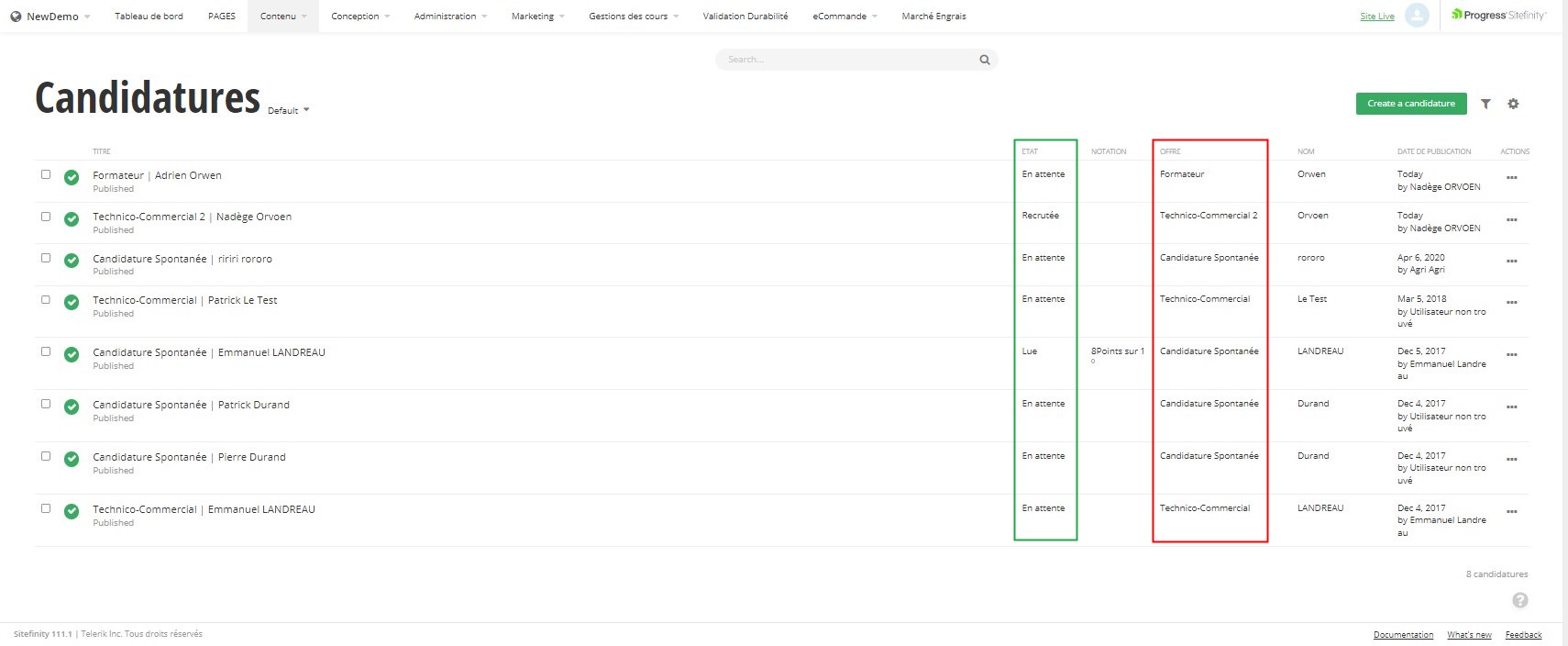1568x646 pixels.
Task: Click published status icon for Patrick Durand
Action: point(72,407)
